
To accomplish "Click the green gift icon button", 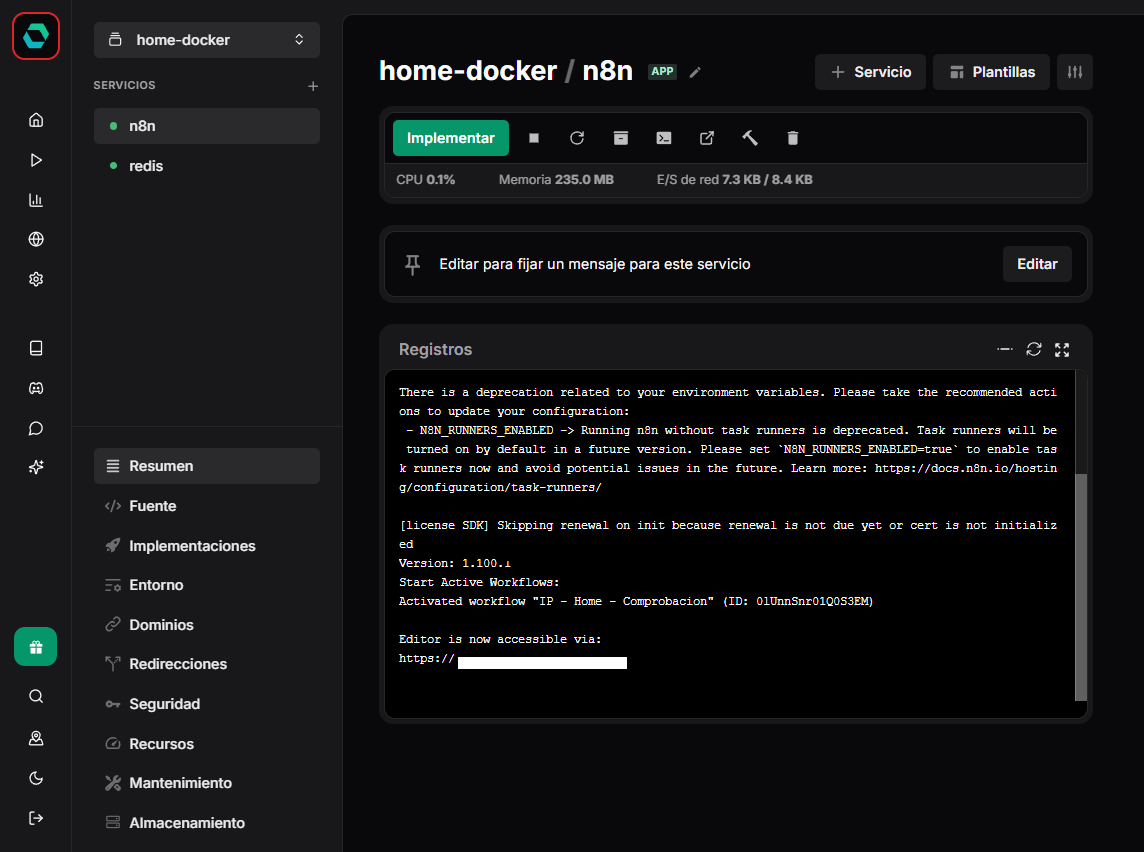I will [x=36, y=646].
